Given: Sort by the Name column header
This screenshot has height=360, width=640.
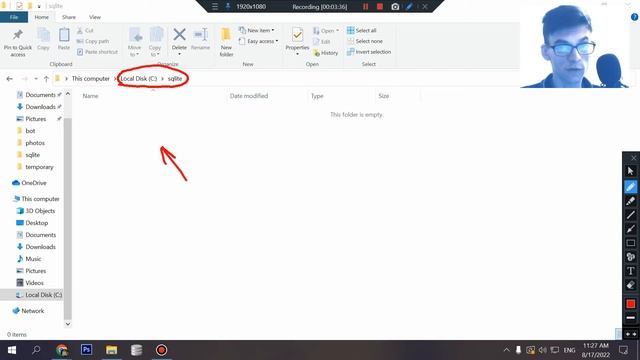Looking at the screenshot, I should 90,96.
